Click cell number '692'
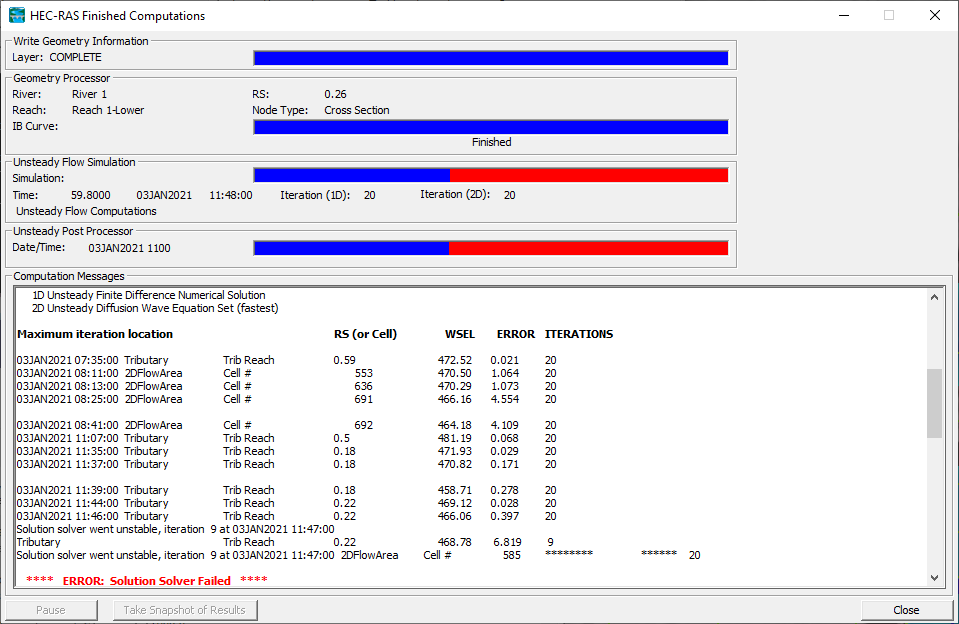 pyautogui.click(x=363, y=425)
